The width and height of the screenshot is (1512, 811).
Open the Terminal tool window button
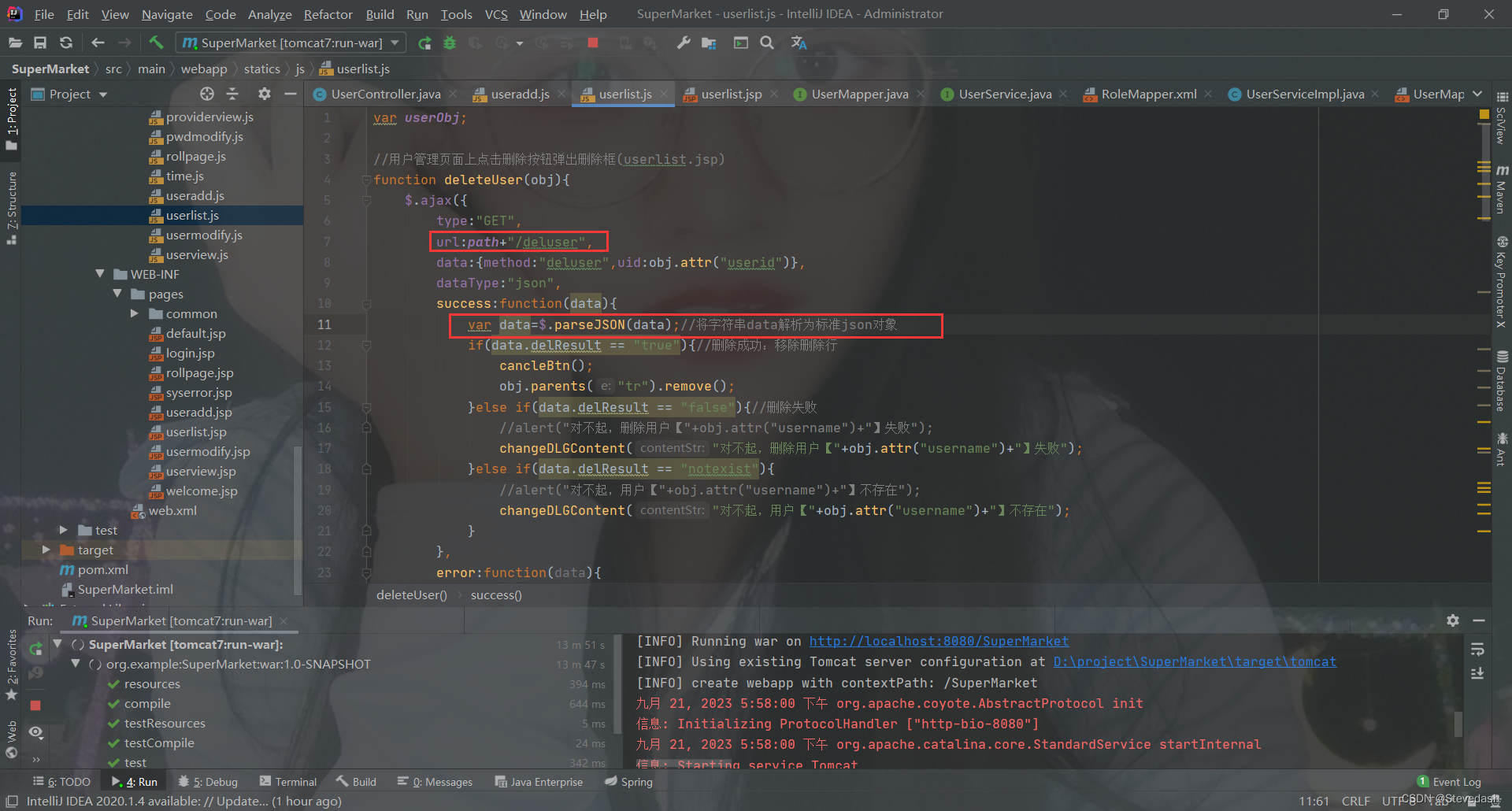(x=288, y=782)
